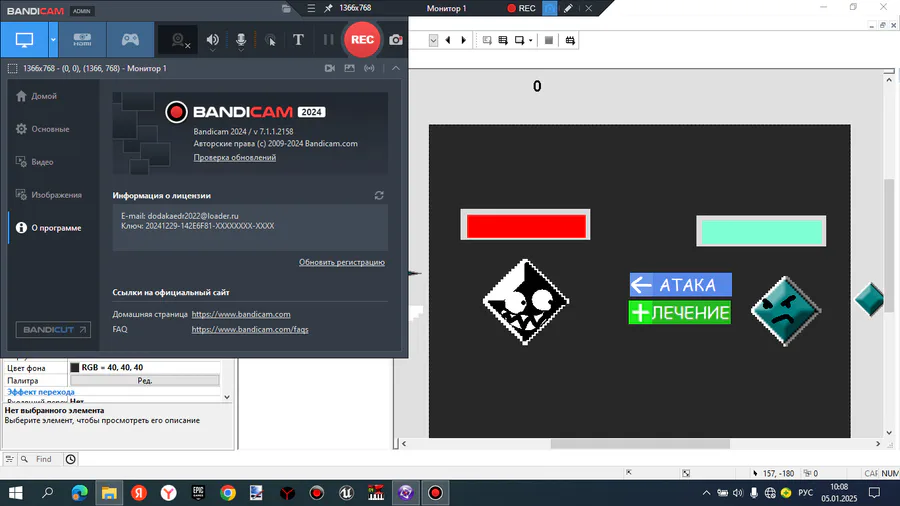The image size is (900, 506).
Task: Click the rectangle selection area icon
Action: click(x=12, y=68)
